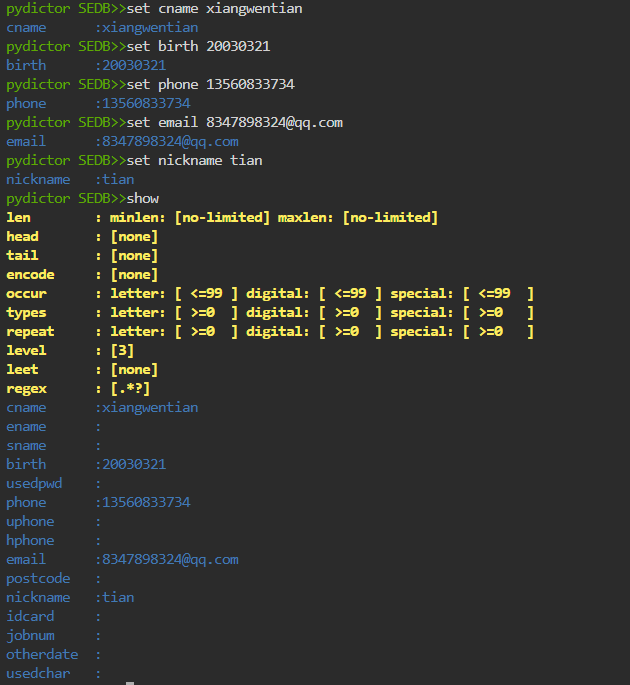Click the 'ename' empty field row
This screenshot has width=630, height=685.
[53, 426]
